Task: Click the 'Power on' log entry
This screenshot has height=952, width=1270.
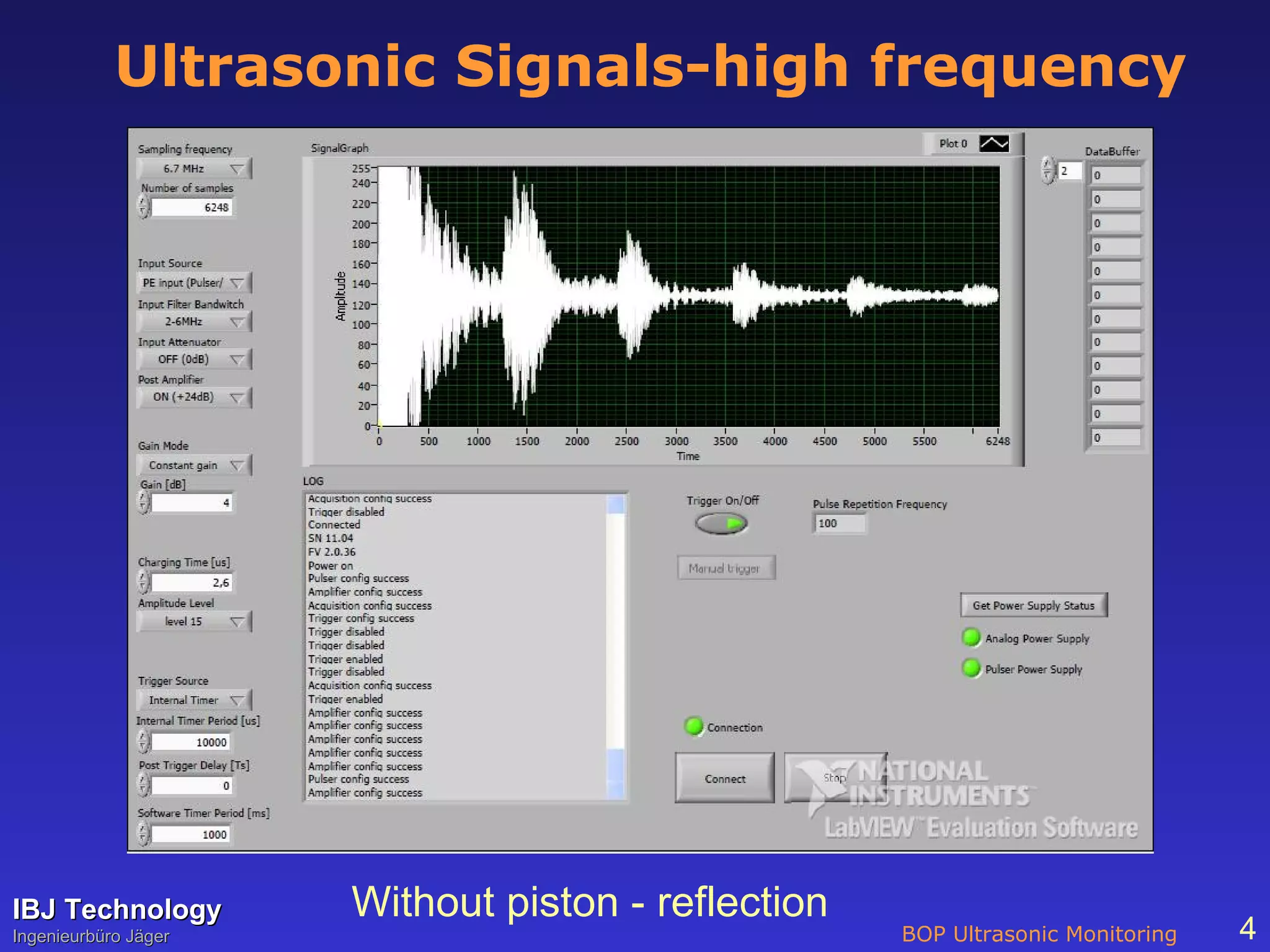Action: pyautogui.click(x=331, y=566)
